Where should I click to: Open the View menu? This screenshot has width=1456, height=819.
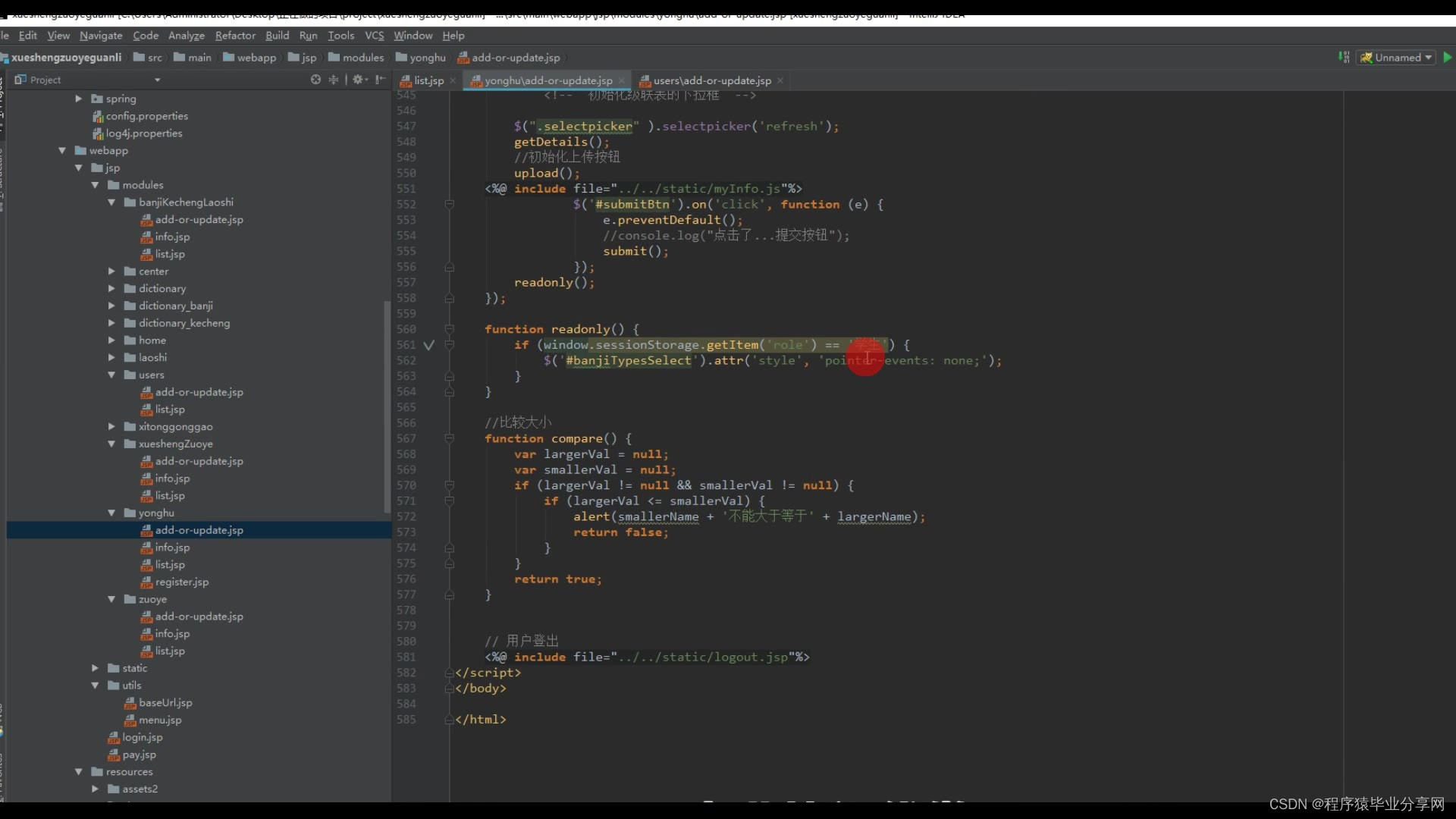pos(58,36)
